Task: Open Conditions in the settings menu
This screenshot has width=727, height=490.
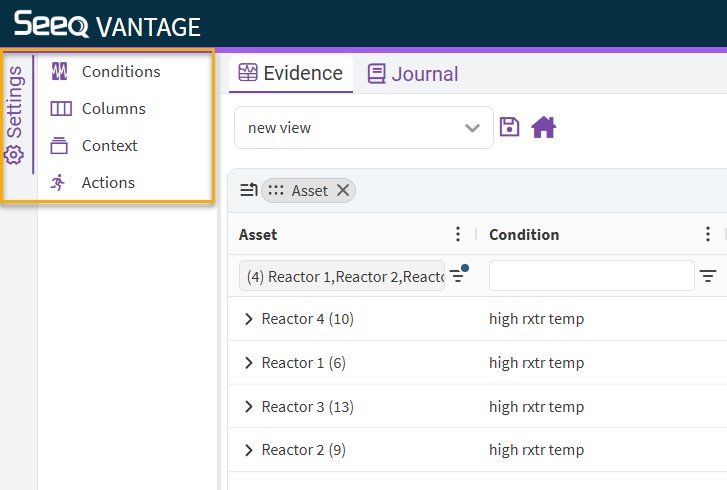Action: (x=120, y=71)
